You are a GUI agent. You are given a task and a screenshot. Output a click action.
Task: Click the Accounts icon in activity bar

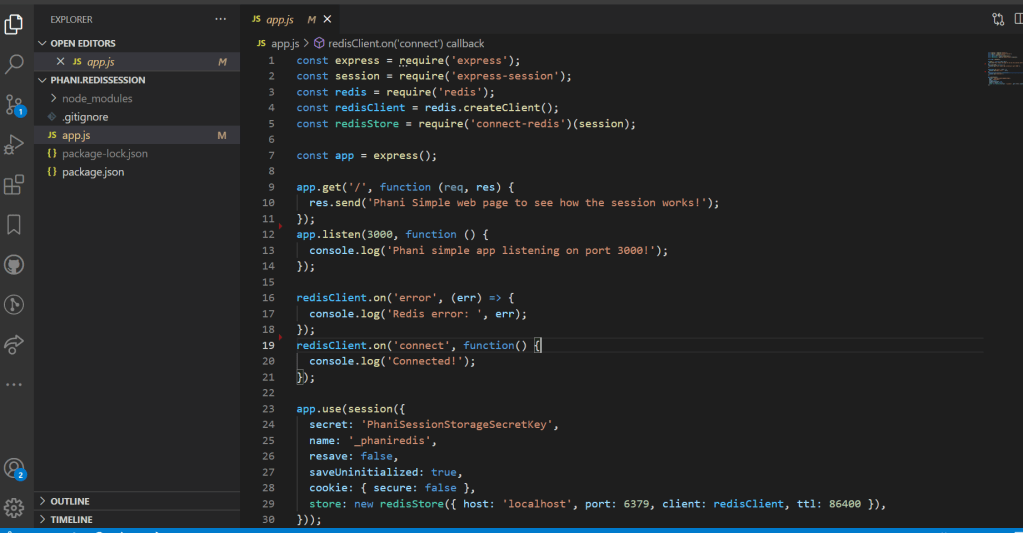click(x=15, y=468)
